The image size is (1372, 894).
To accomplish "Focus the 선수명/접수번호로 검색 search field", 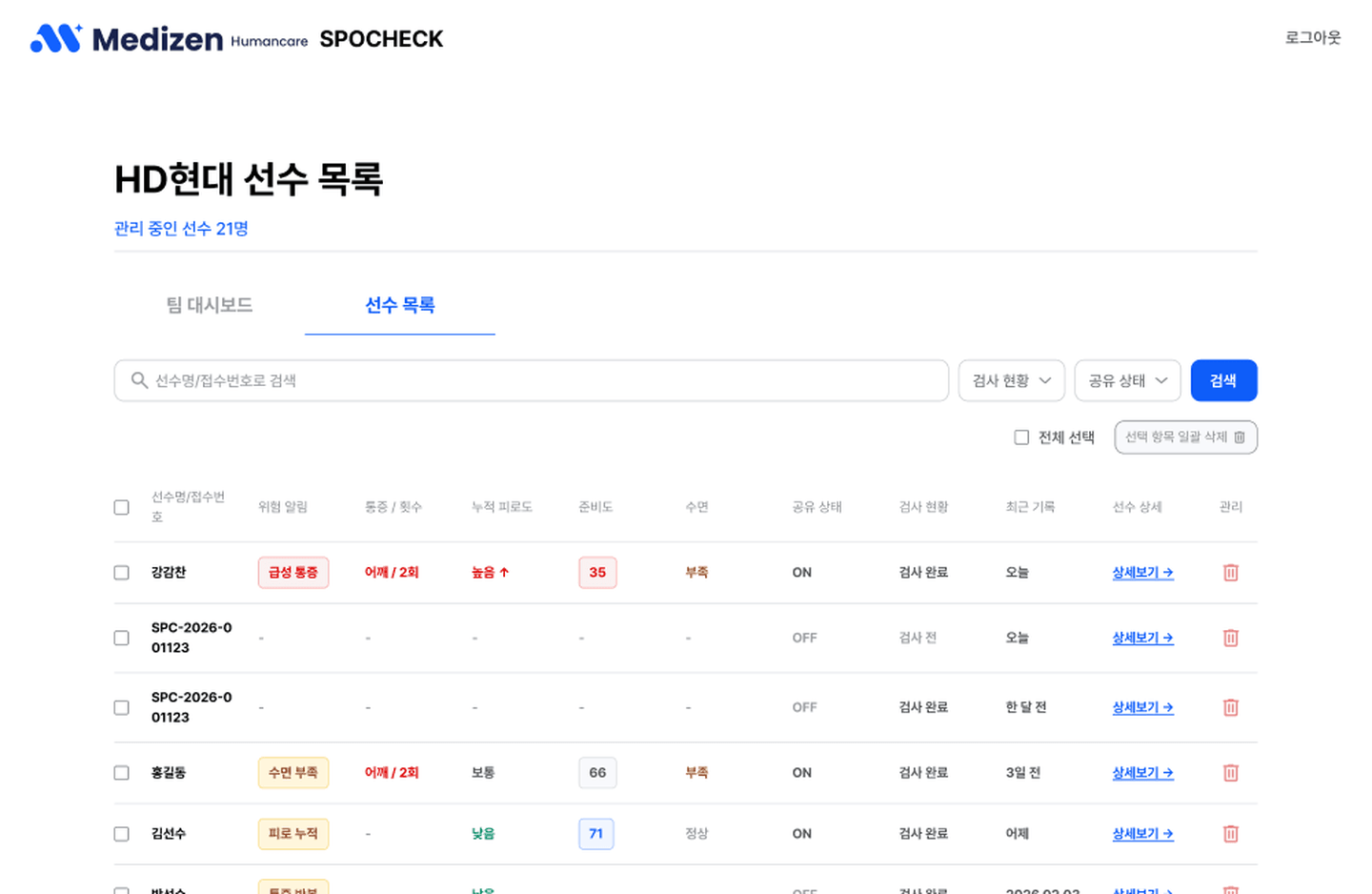I will tap(532, 380).
